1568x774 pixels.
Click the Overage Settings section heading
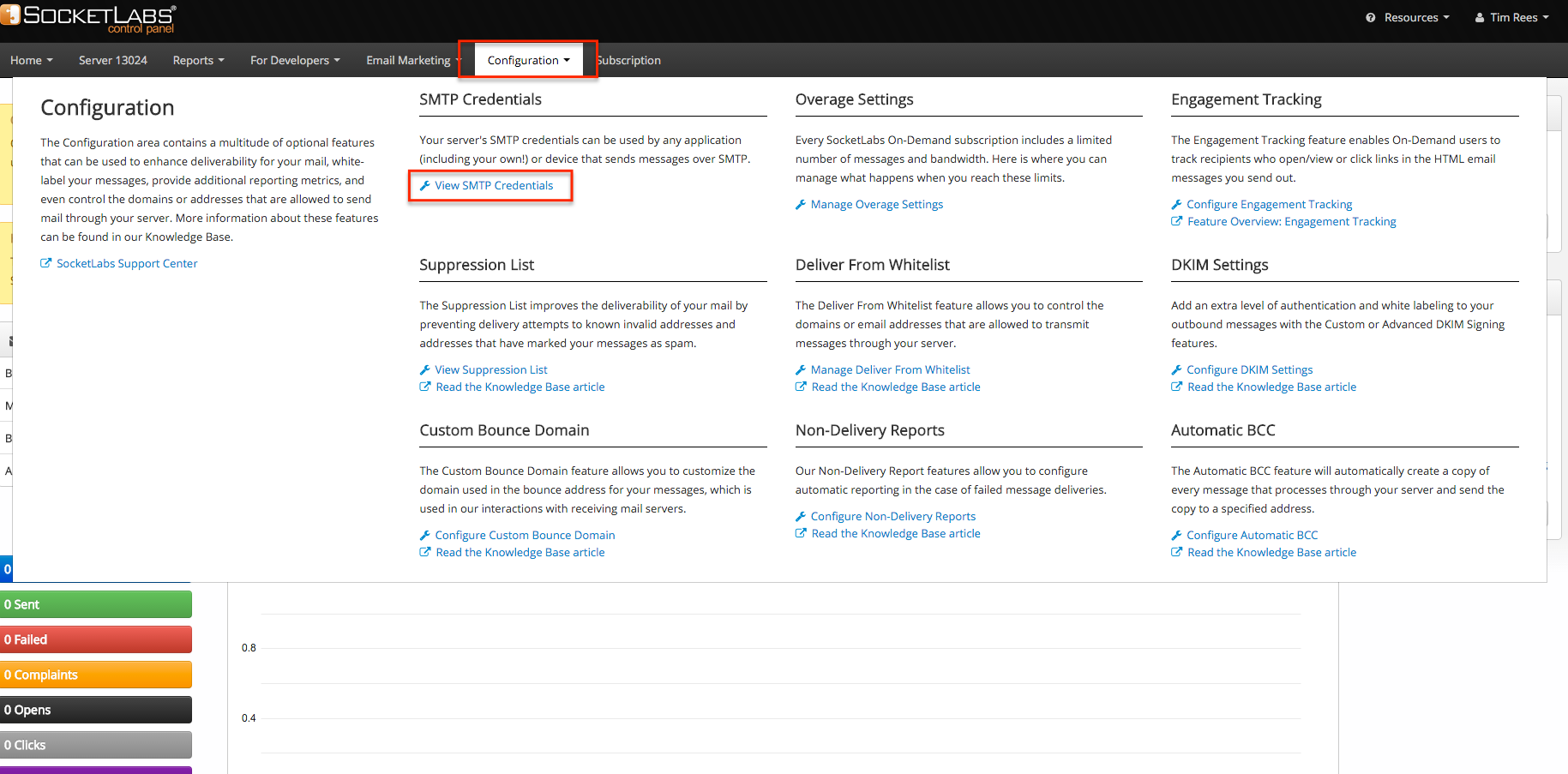click(854, 99)
